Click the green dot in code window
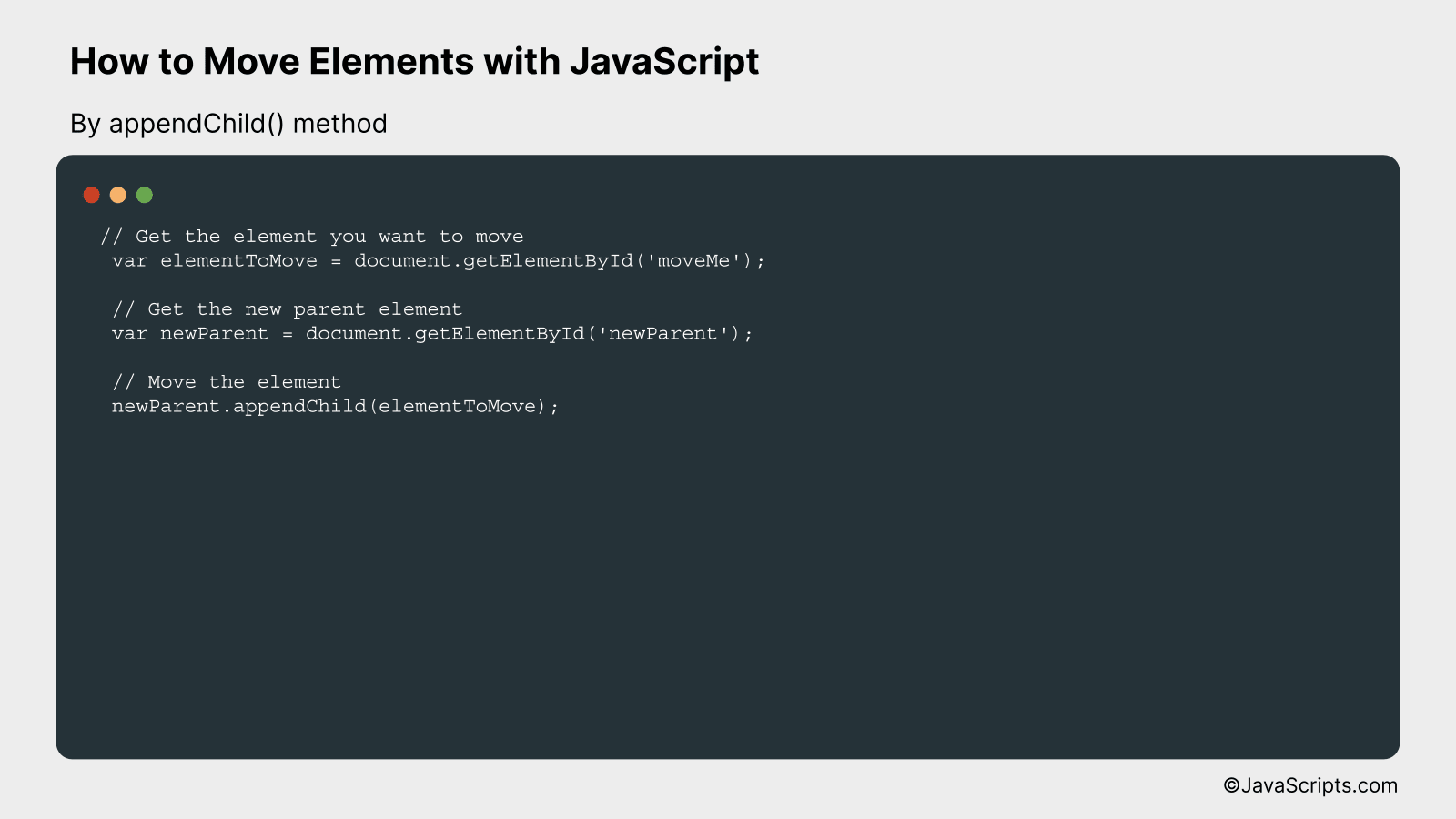The height and width of the screenshot is (819, 1456). tap(145, 195)
